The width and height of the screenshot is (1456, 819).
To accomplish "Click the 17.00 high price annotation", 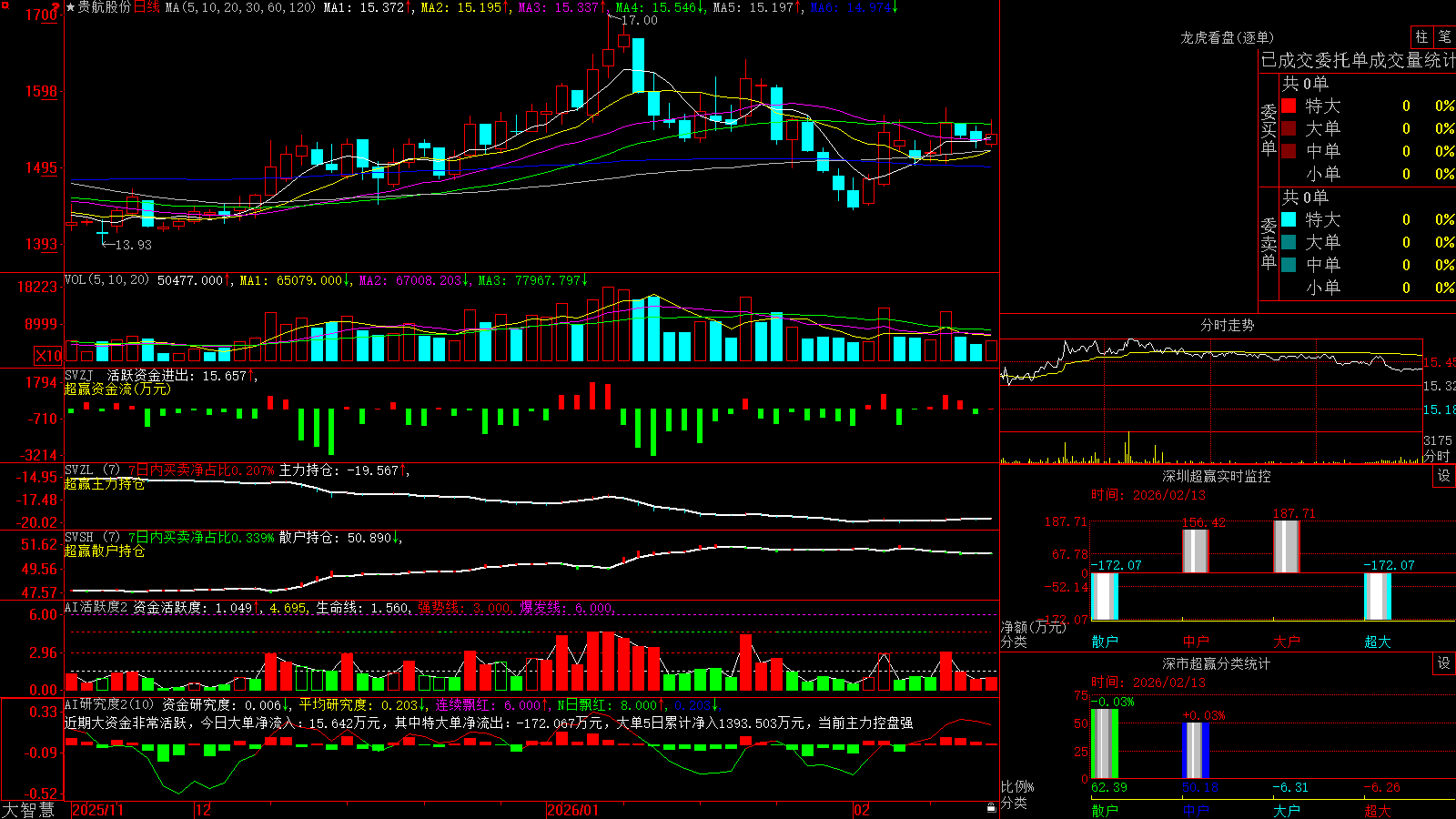I will [639, 20].
